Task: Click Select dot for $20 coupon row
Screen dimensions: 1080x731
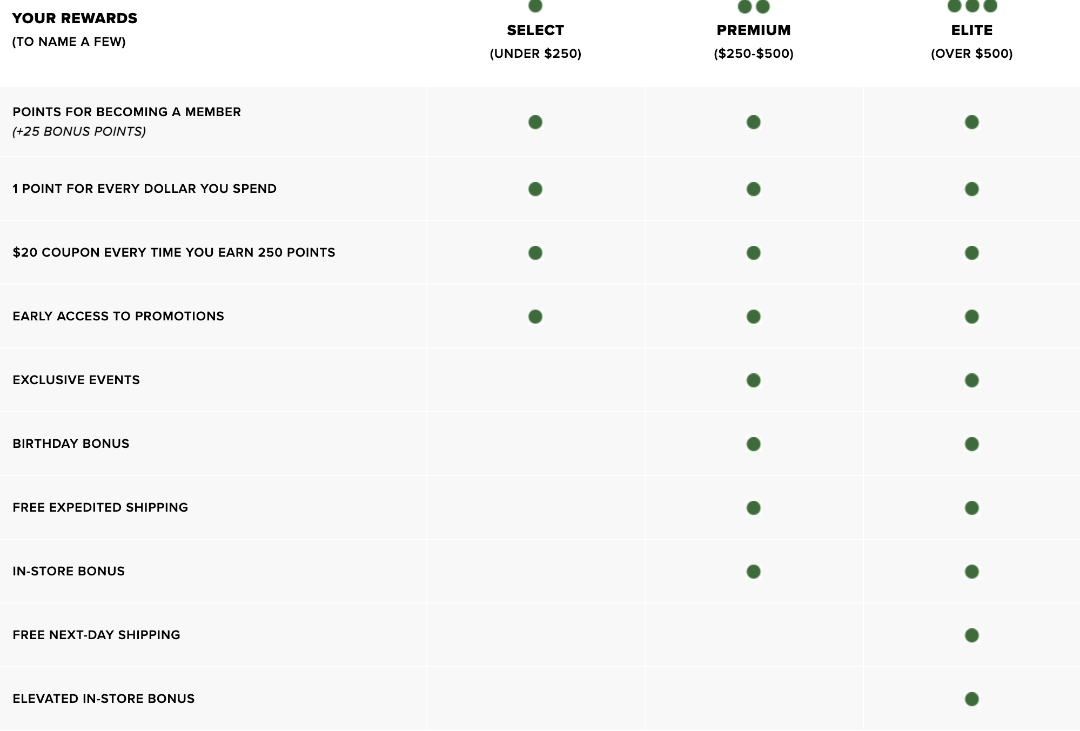Action: pyautogui.click(x=535, y=253)
